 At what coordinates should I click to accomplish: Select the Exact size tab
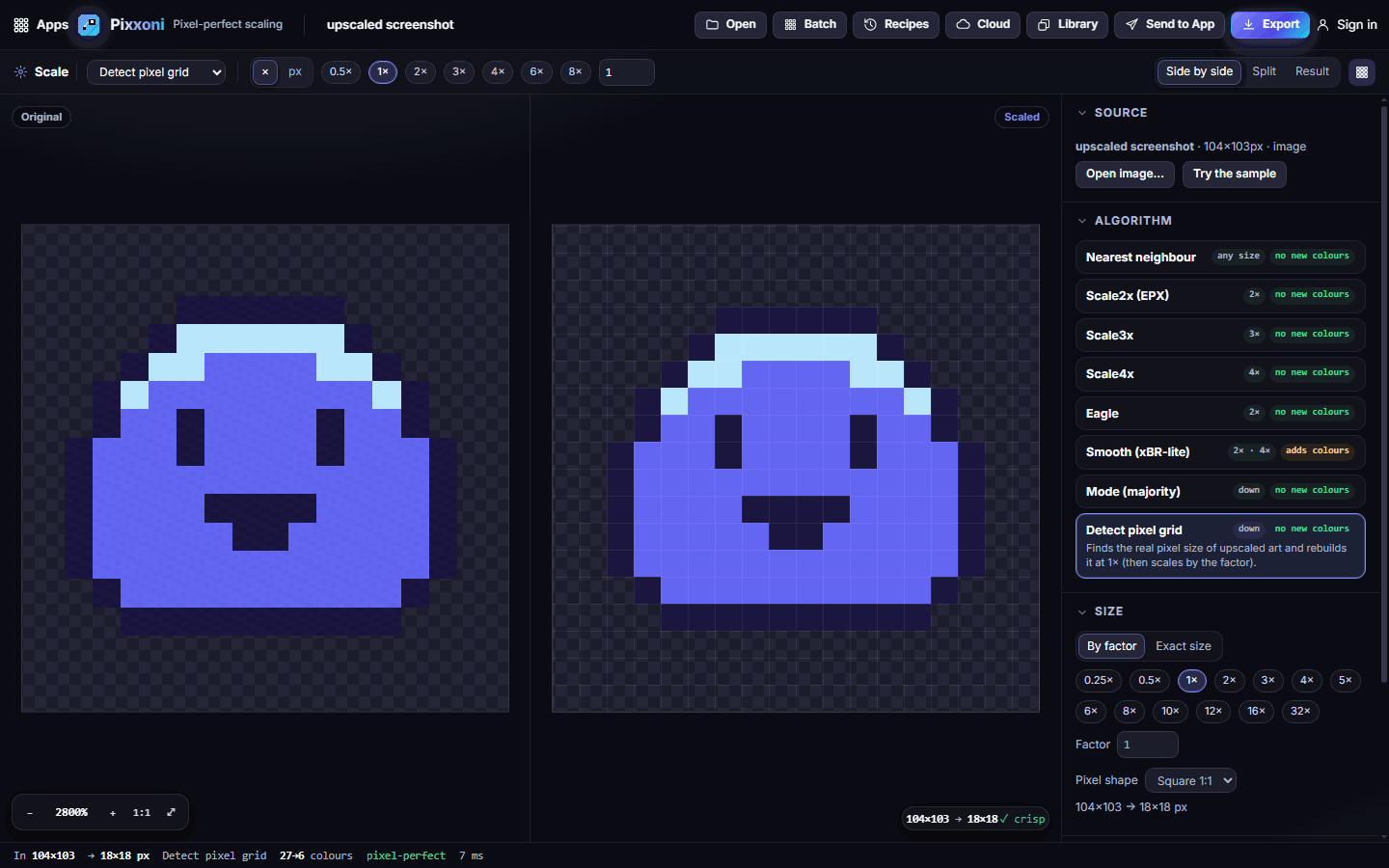[1184, 646]
